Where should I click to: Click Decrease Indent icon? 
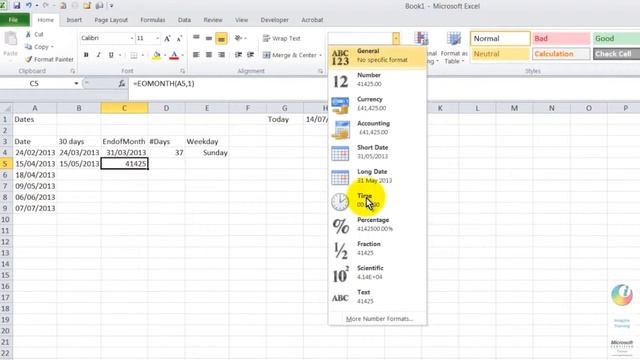[x=238, y=55]
